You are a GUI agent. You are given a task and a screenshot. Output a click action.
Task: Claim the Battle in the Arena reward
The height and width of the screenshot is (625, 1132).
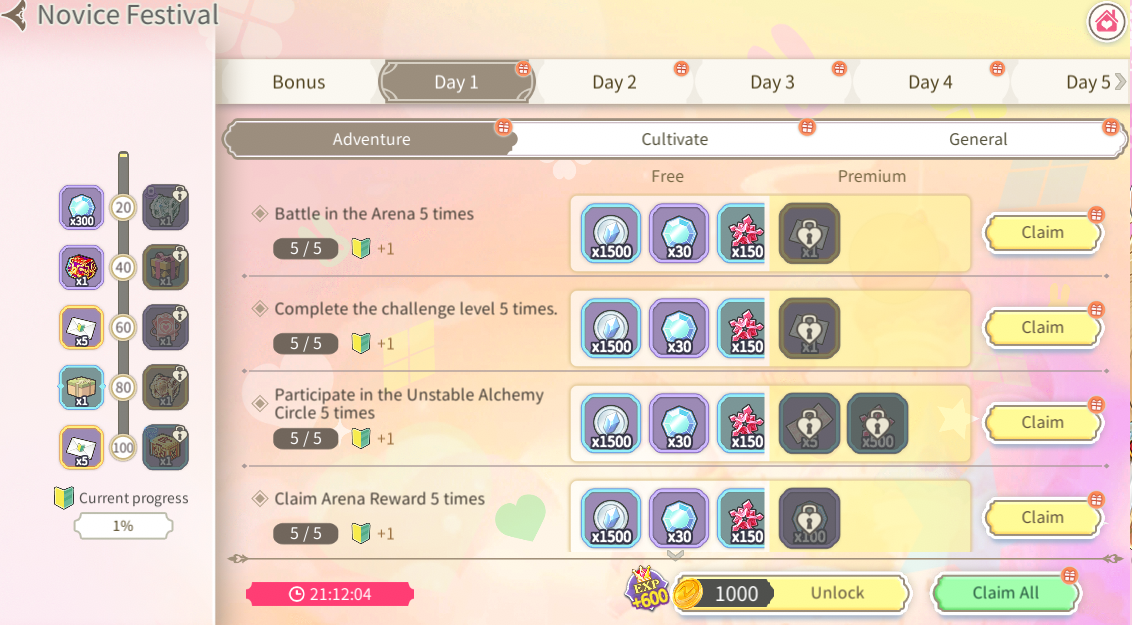point(1042,233)
